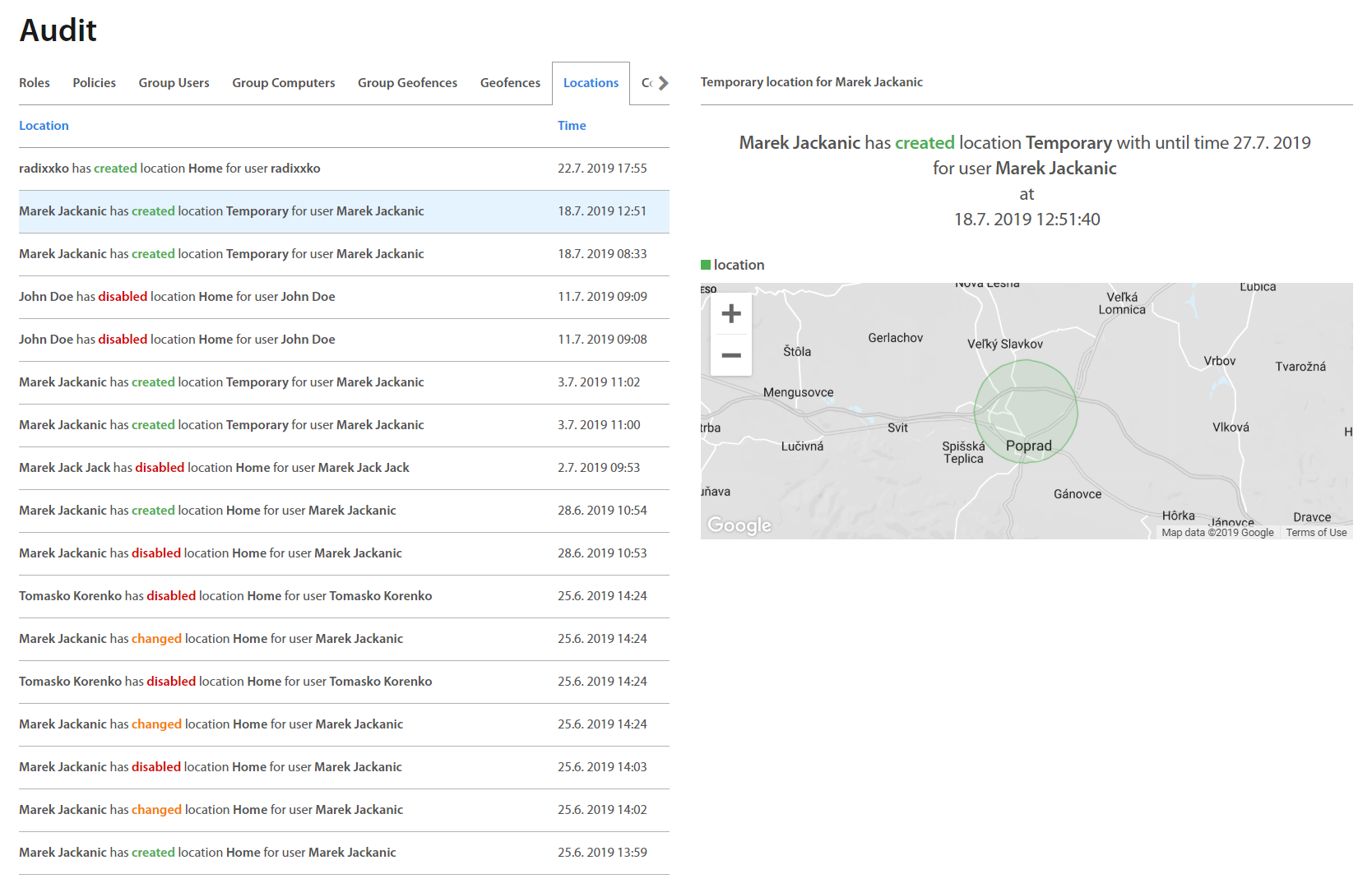Open Terms of Use map link

tap(1316, 533)
